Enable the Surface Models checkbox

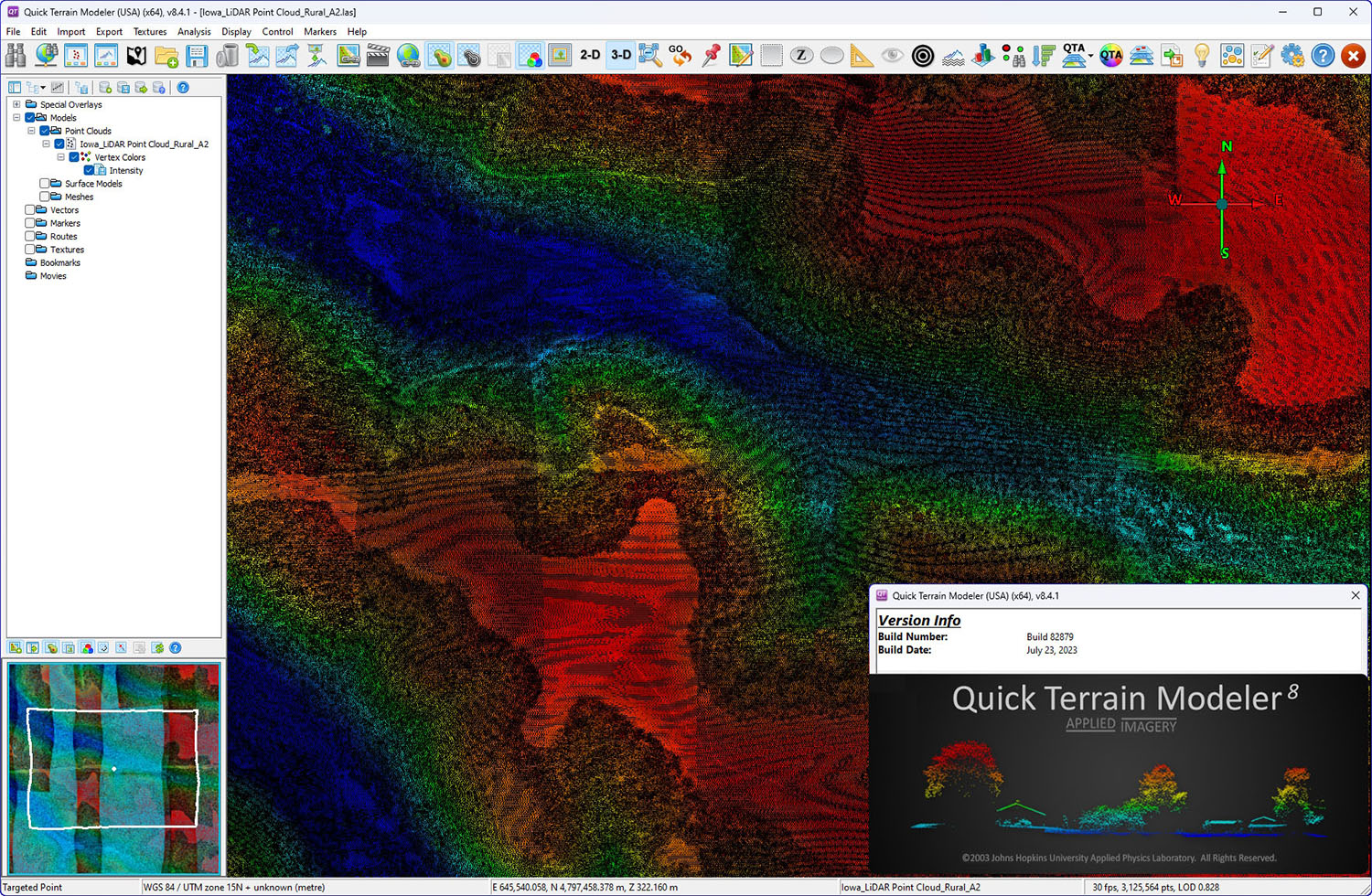click(x=45, y=184)
